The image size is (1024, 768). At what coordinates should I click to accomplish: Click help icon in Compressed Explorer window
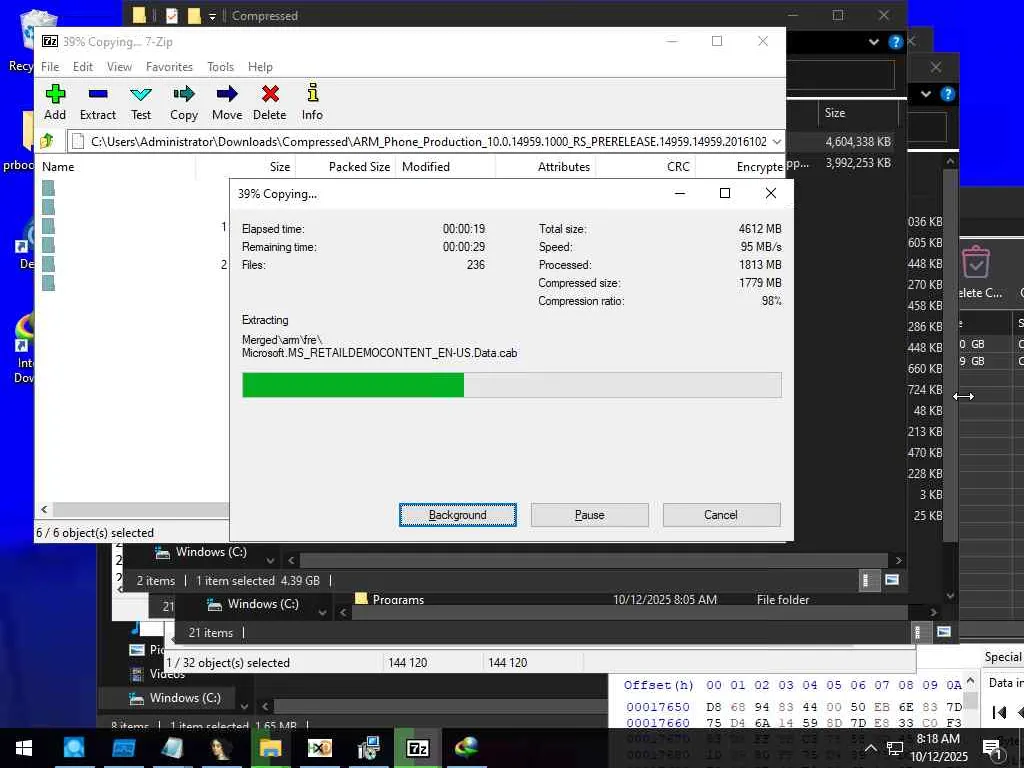tap(895, 42)
